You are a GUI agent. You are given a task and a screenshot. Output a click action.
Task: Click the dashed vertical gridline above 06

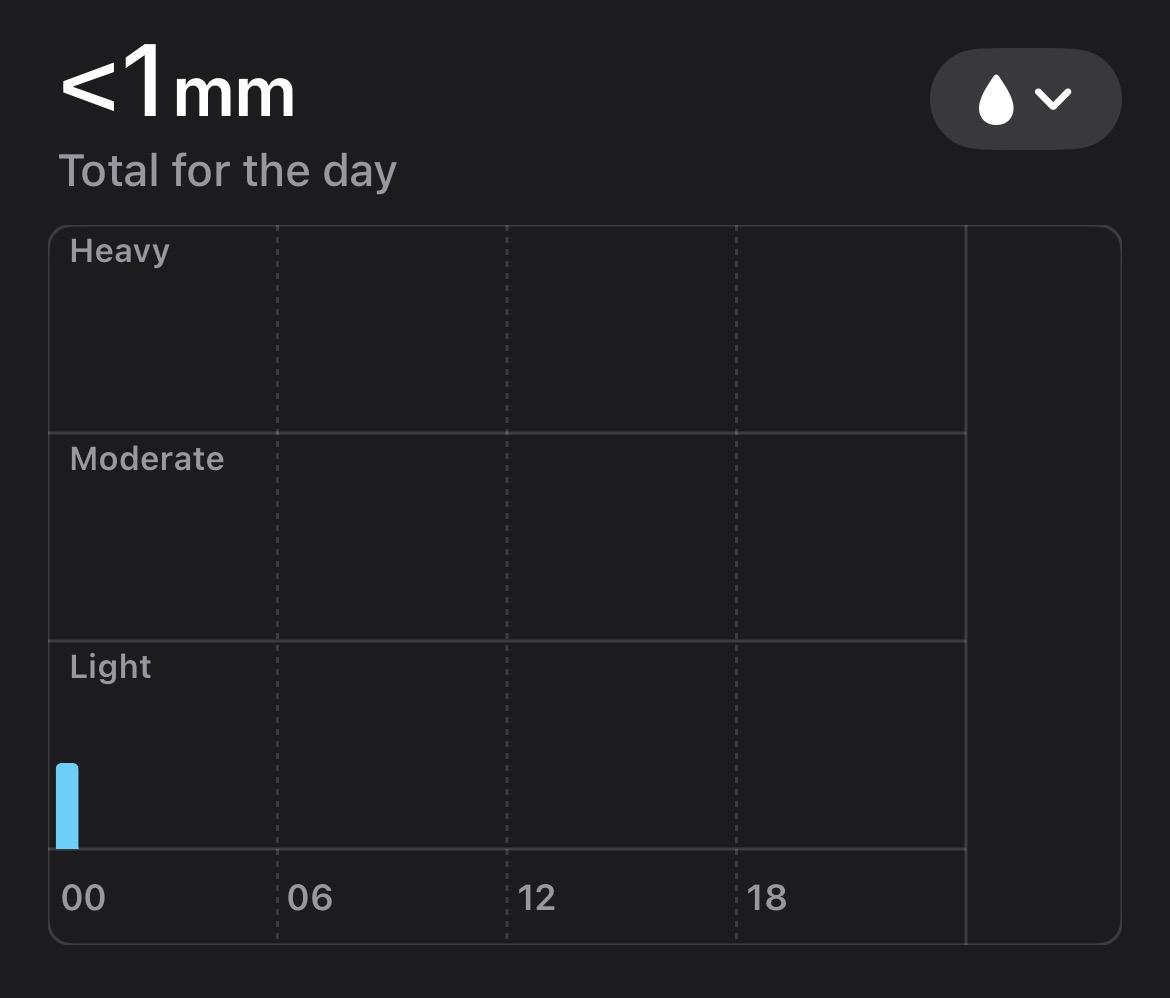click(277, 540)
